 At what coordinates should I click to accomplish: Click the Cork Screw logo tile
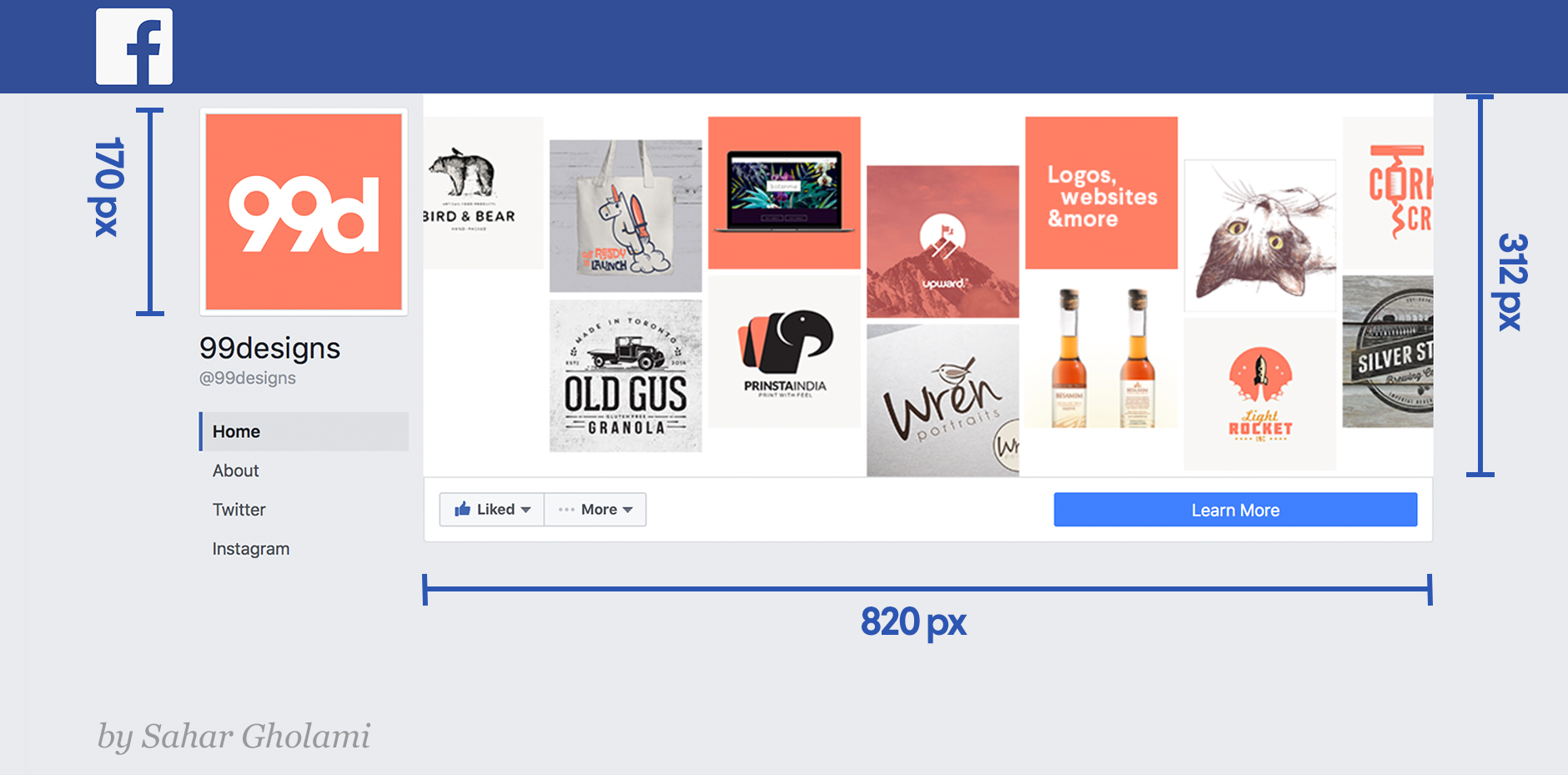point(1388,193)
